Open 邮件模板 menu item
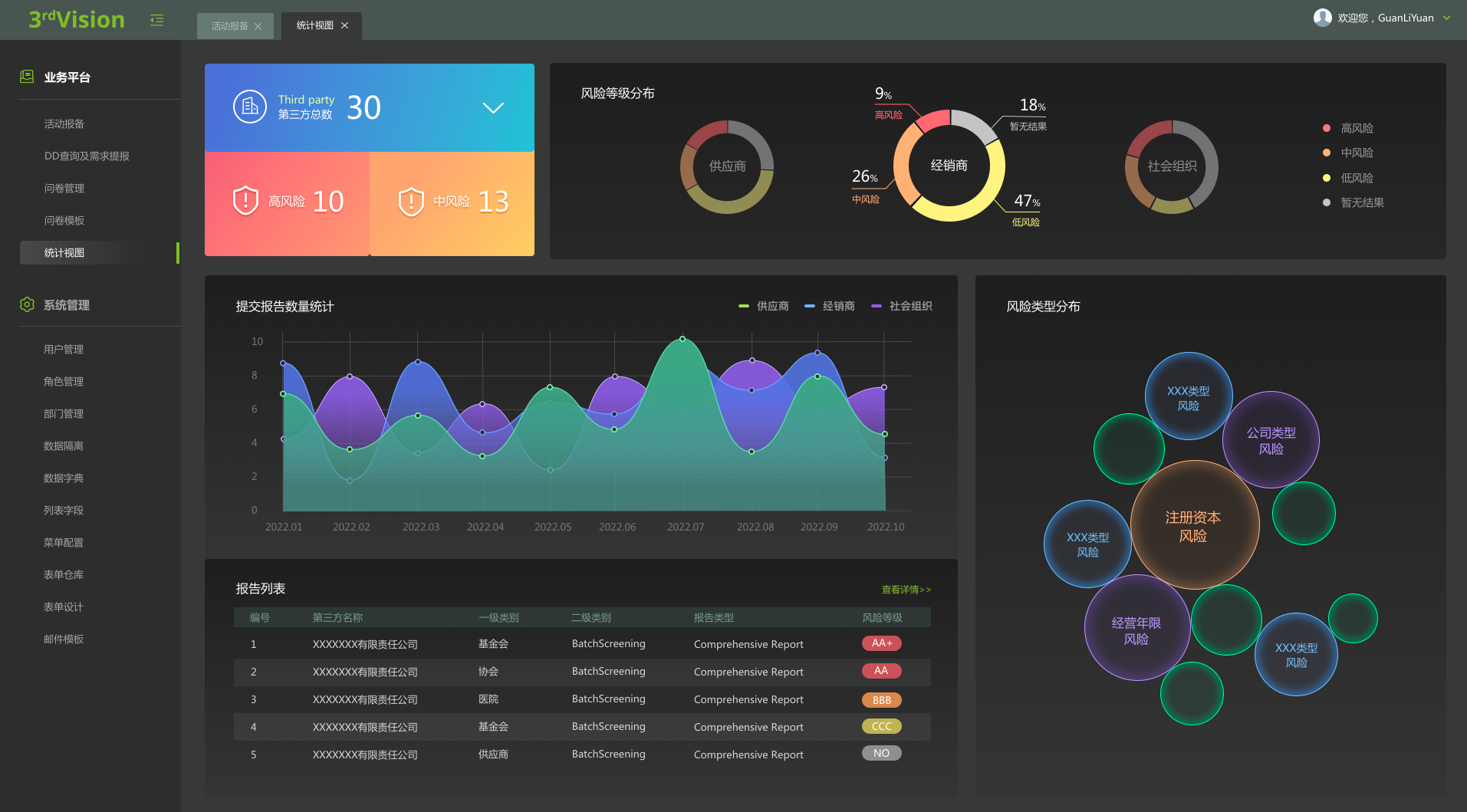 click(64, 639)
